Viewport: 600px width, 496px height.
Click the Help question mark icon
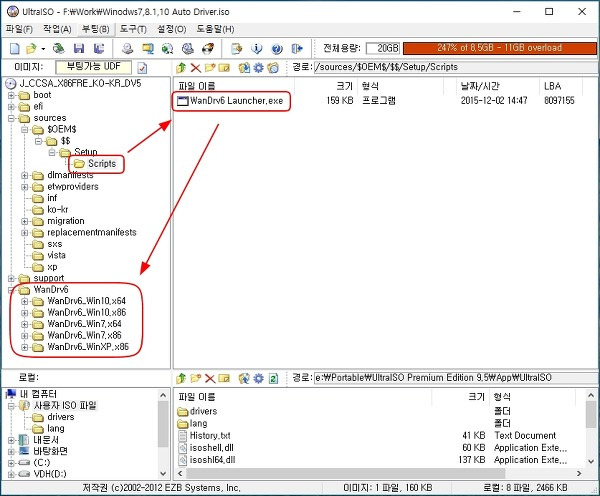pos(277,49)
